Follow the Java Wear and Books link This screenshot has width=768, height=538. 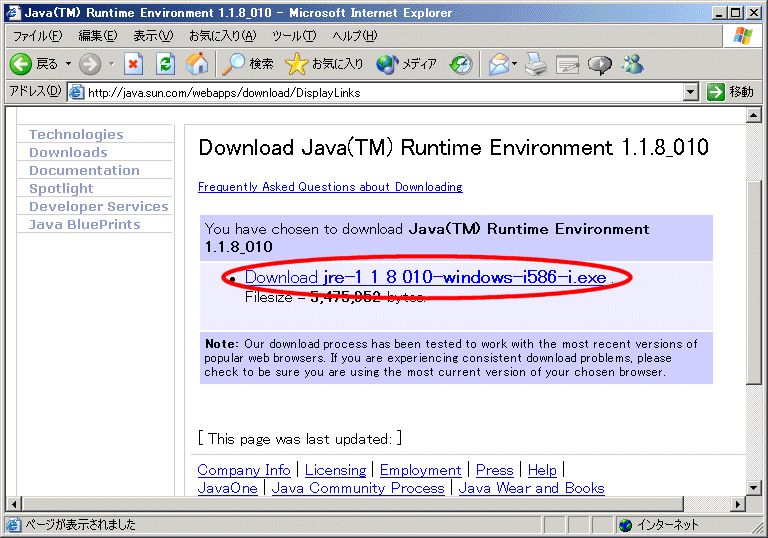coord(531,488)
